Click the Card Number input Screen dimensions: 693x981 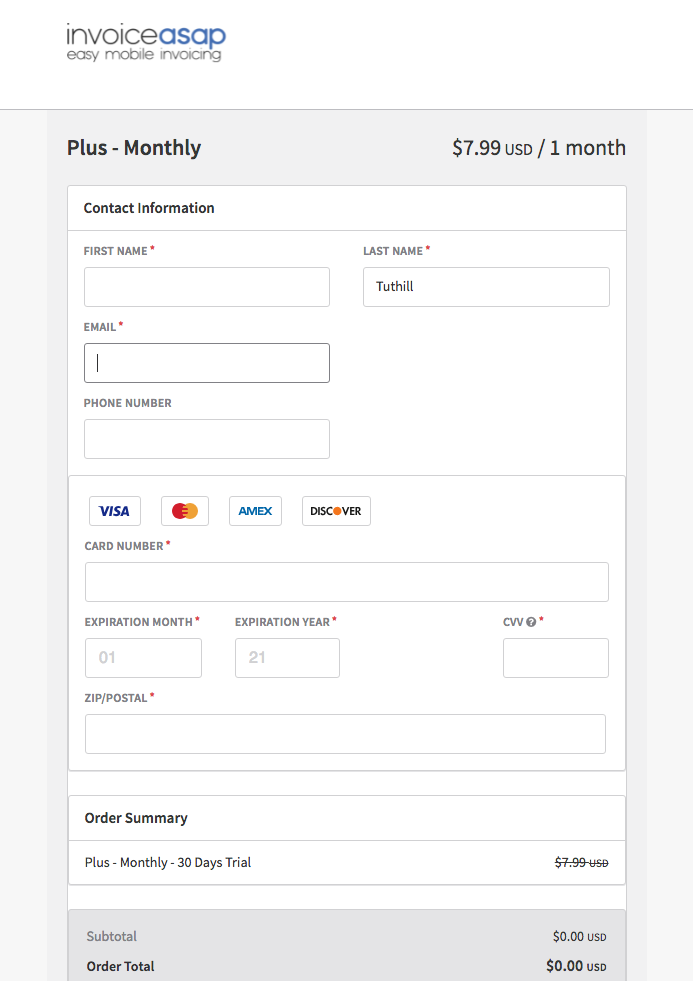346,582
